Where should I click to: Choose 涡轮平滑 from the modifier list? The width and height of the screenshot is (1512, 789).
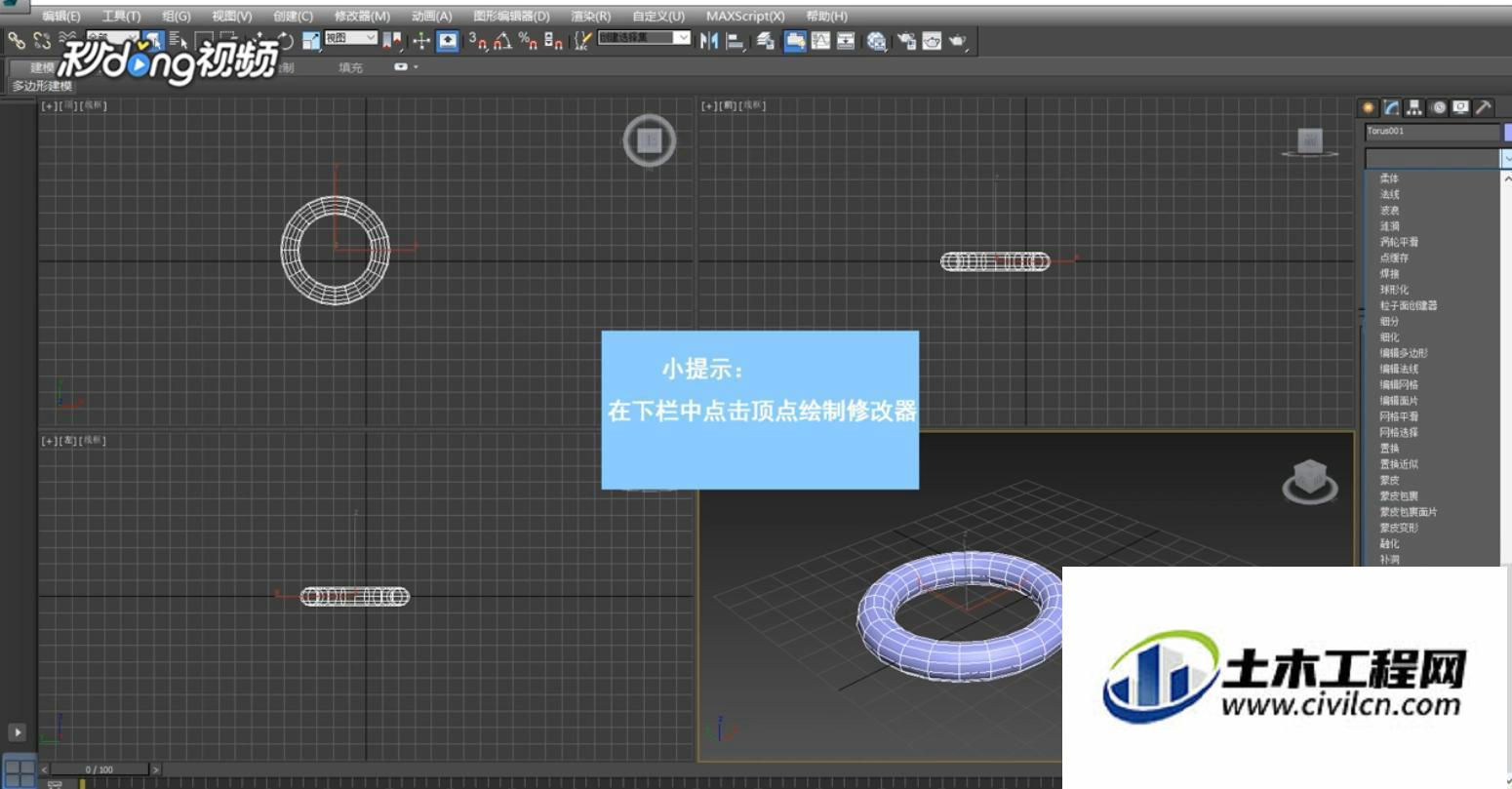1399,242
